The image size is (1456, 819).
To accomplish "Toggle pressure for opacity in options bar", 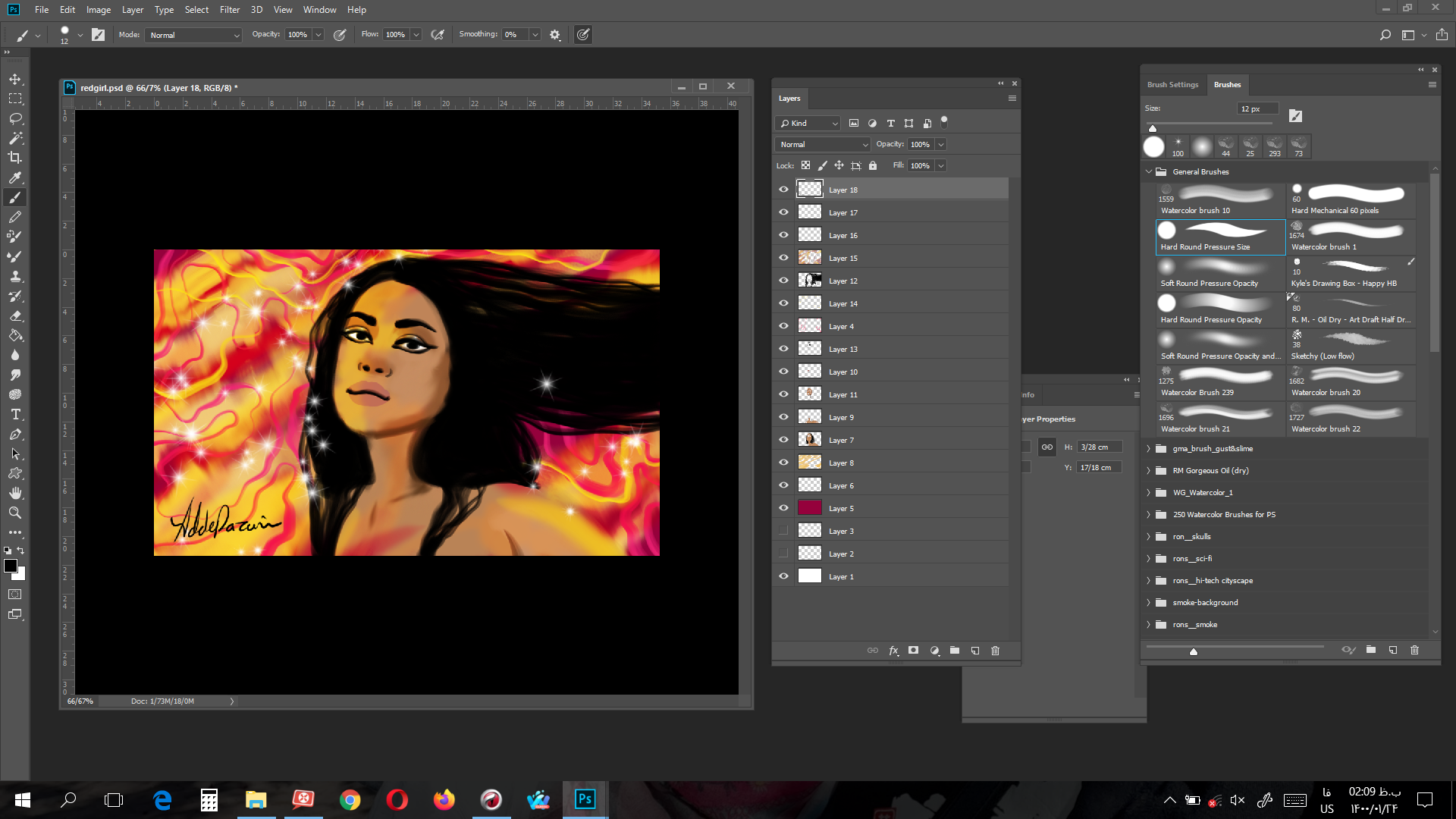I will (x=340, y=35).
